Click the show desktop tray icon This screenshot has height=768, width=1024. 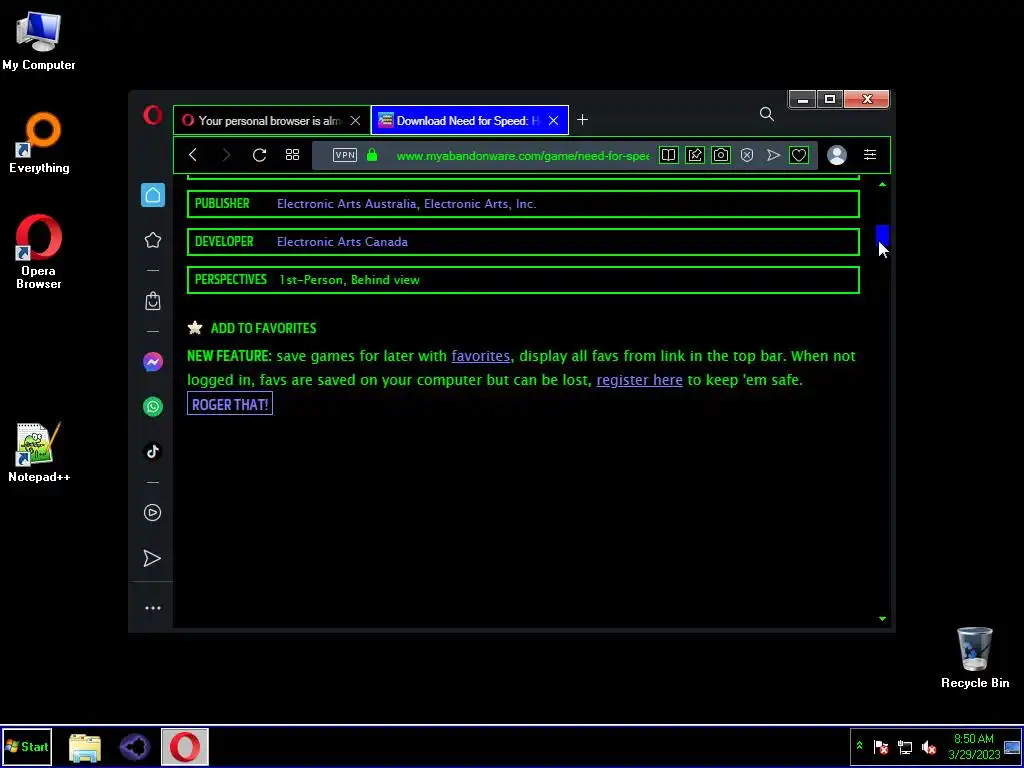click(1012, 747)
